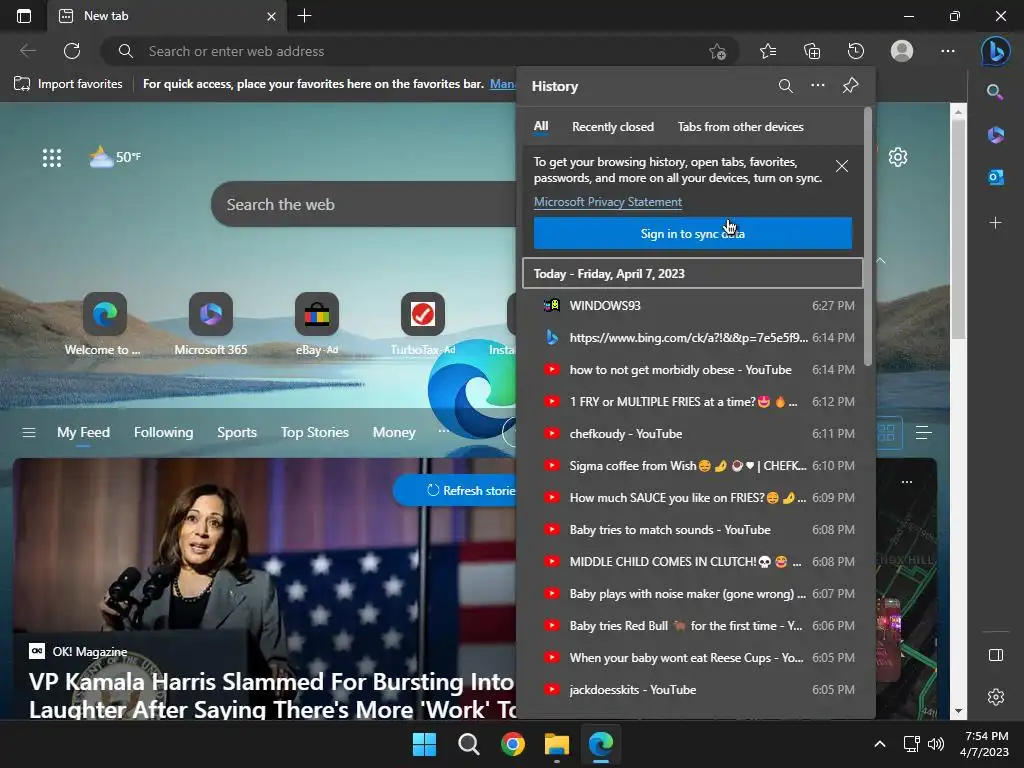Open the Top Stories feed tab
This screenshot has width=1024, height=768.
tap(315, 432)
